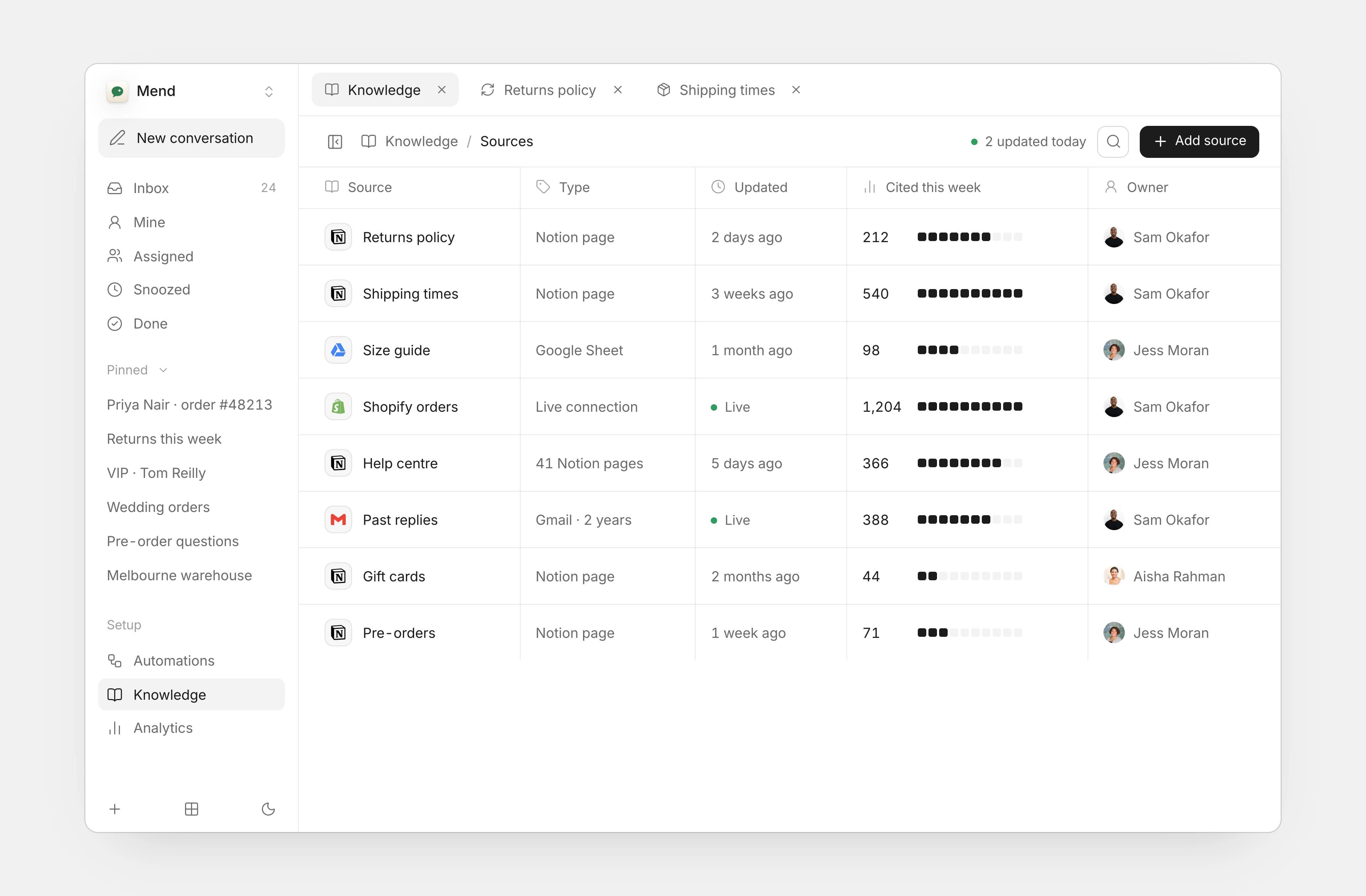Close the Knowledge tab
The width and height of the screenshot is (1366, 896).
pos(442,90)
